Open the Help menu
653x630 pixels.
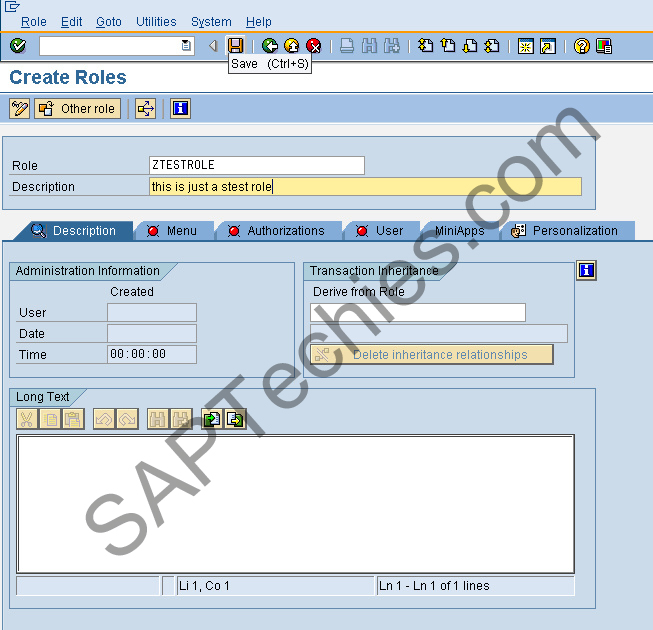259,22
